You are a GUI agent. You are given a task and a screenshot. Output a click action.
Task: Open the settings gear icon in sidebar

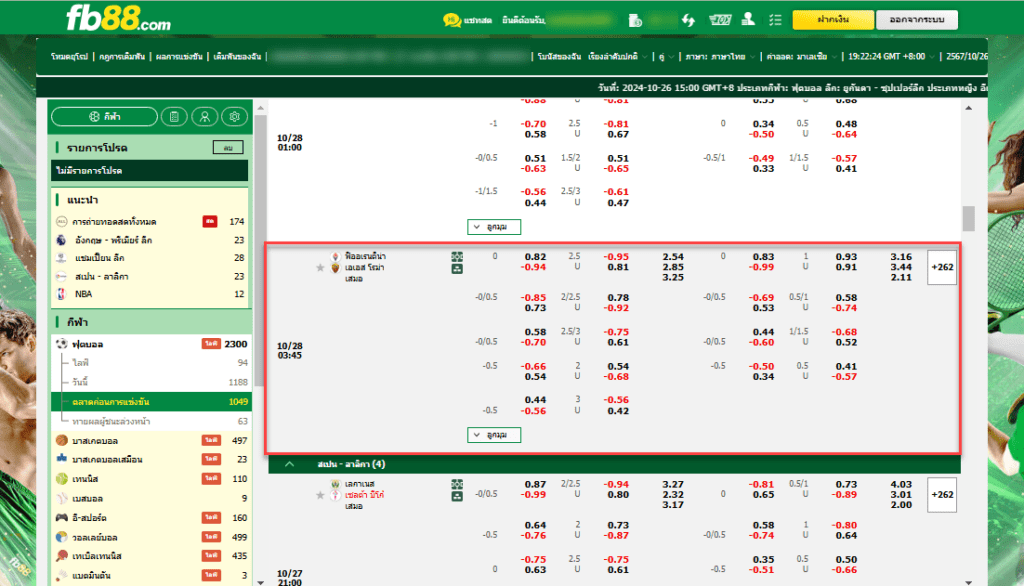[x=234, y=116]
